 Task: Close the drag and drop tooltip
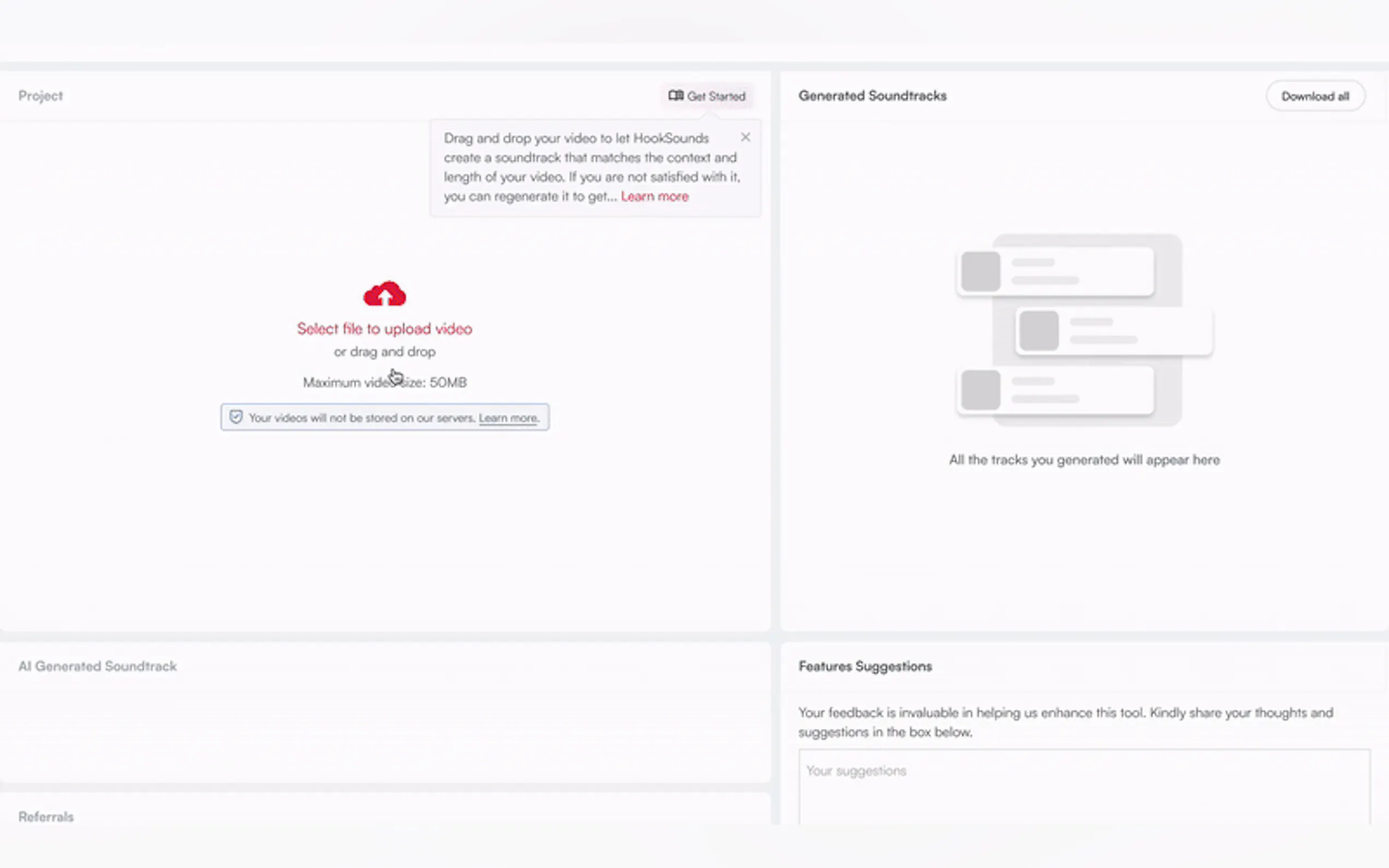745,137
